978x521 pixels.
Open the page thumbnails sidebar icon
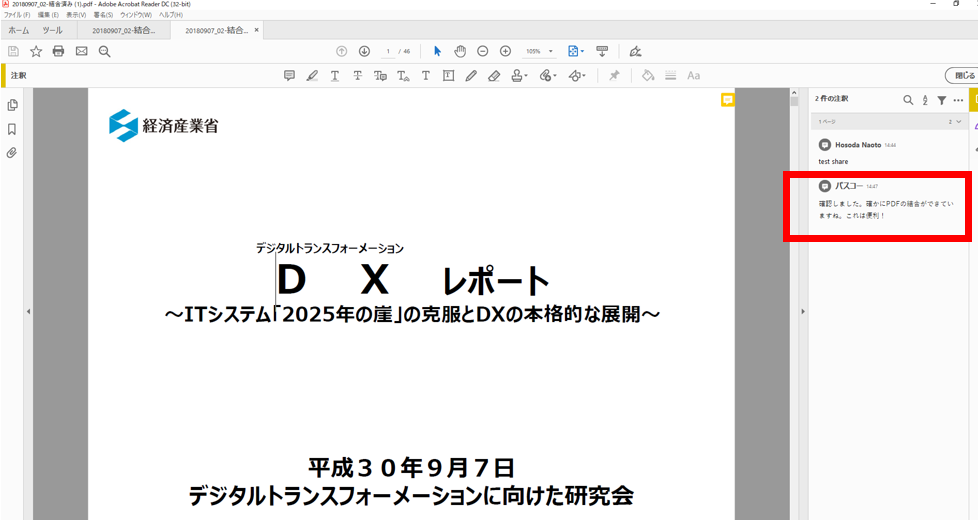(12, 105)
